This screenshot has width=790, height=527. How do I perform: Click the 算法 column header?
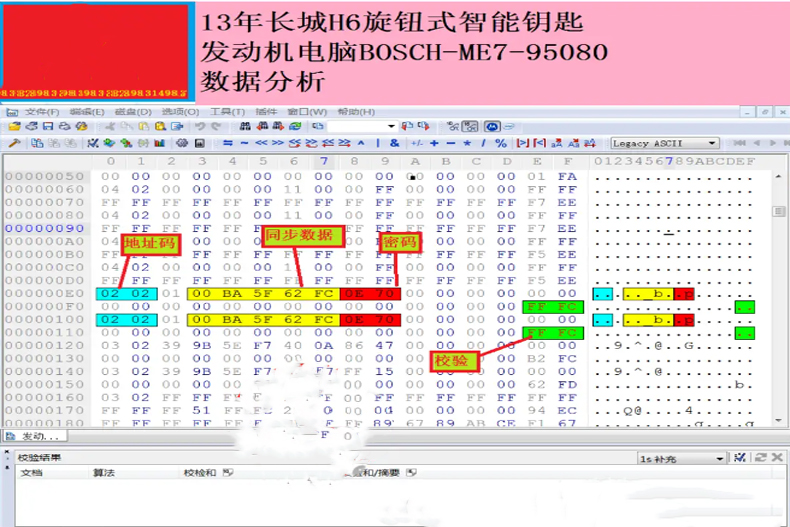104,472
